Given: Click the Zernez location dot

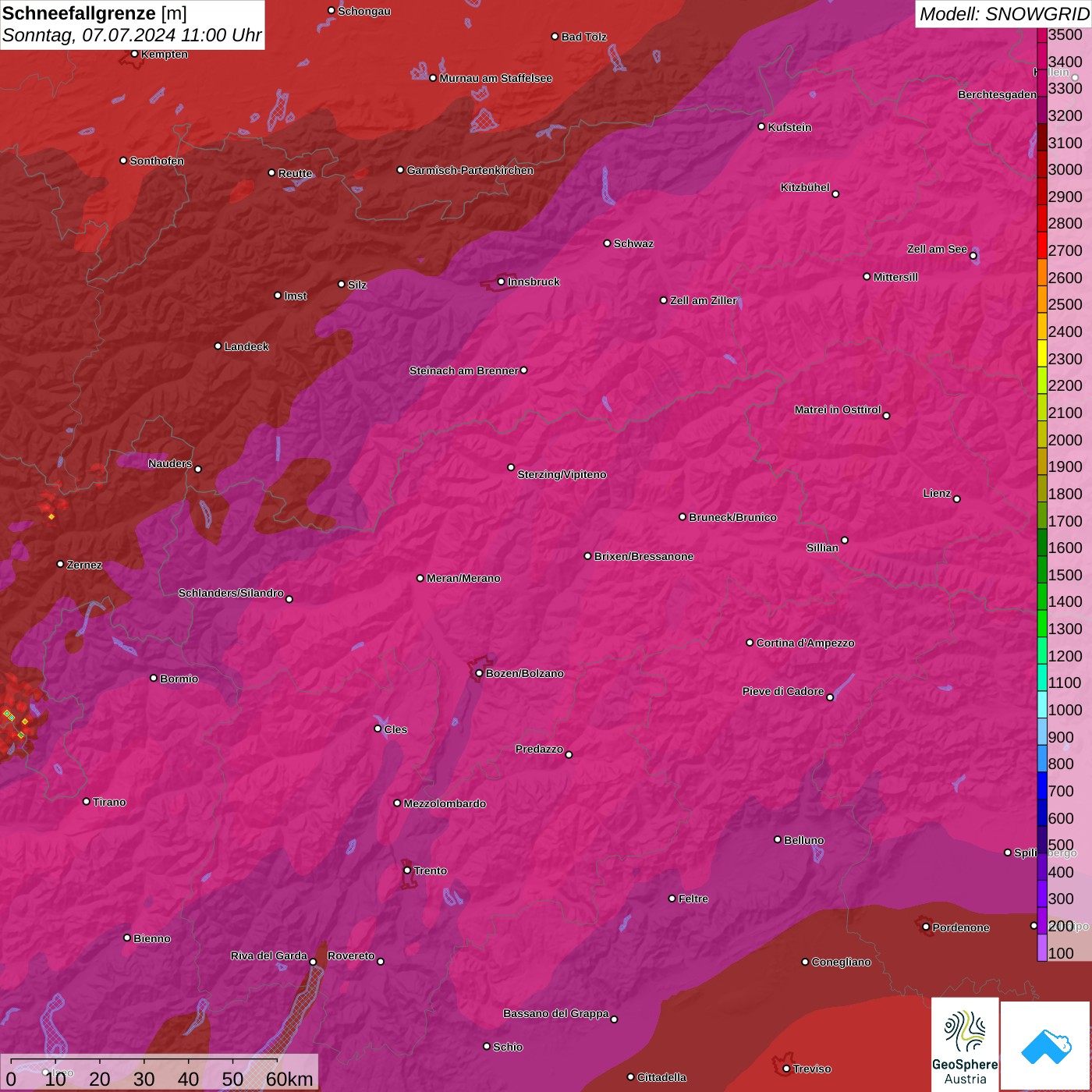Looking at the screenshot, I should point(61,564).
